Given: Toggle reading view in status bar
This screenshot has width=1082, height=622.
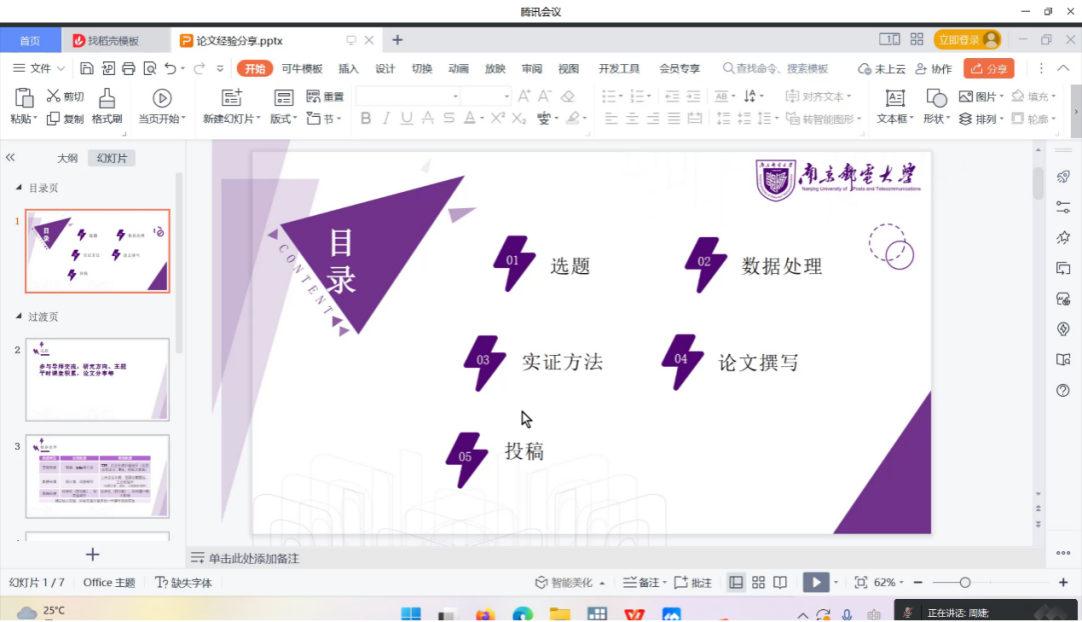Looking at the screenshot, I should click(x=780, y=582).
